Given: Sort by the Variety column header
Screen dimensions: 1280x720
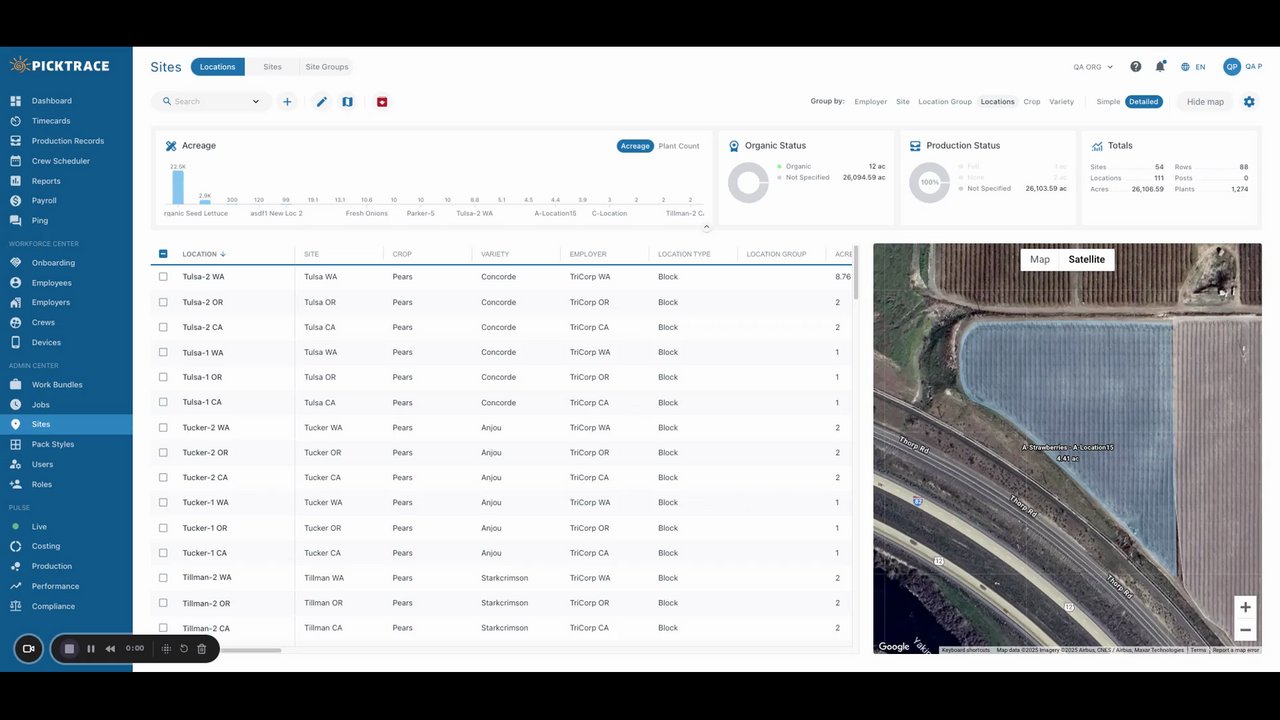Looking at the screenshot, I should 495,254.
